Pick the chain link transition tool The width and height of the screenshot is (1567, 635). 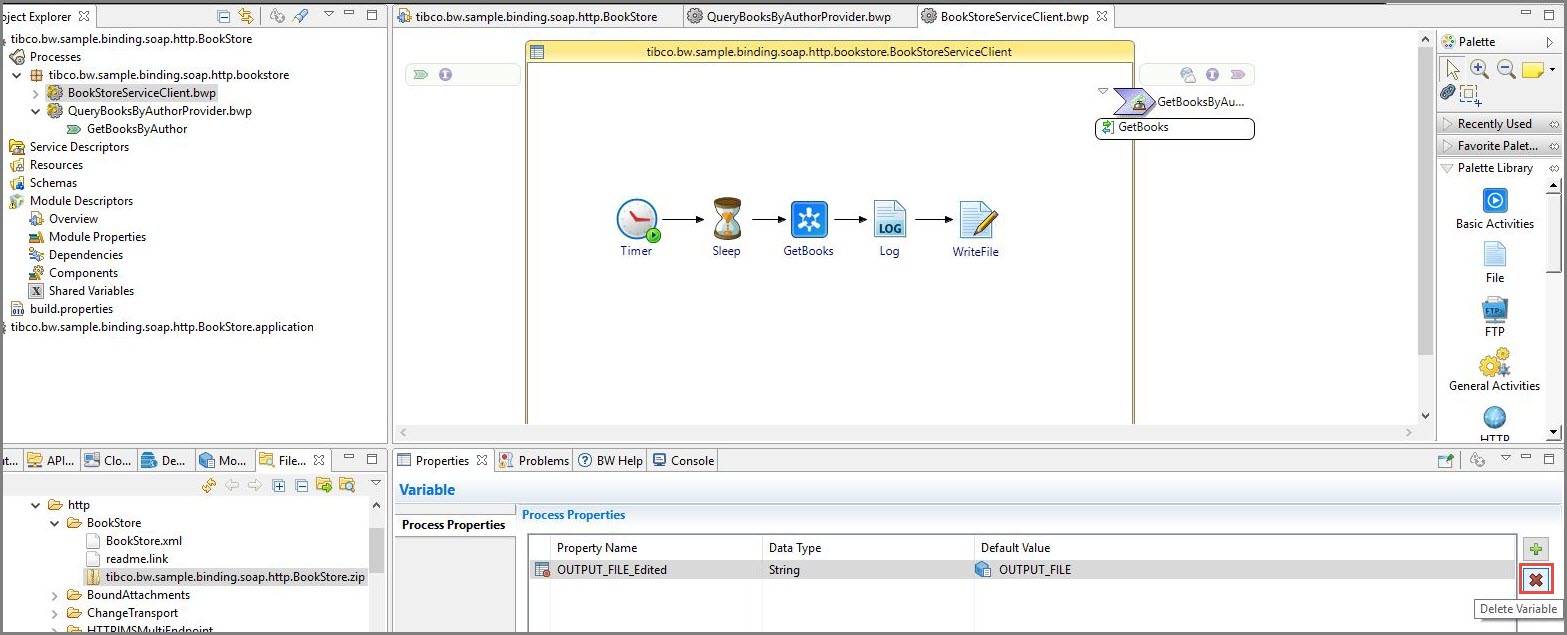click(x=1448, y=93)
